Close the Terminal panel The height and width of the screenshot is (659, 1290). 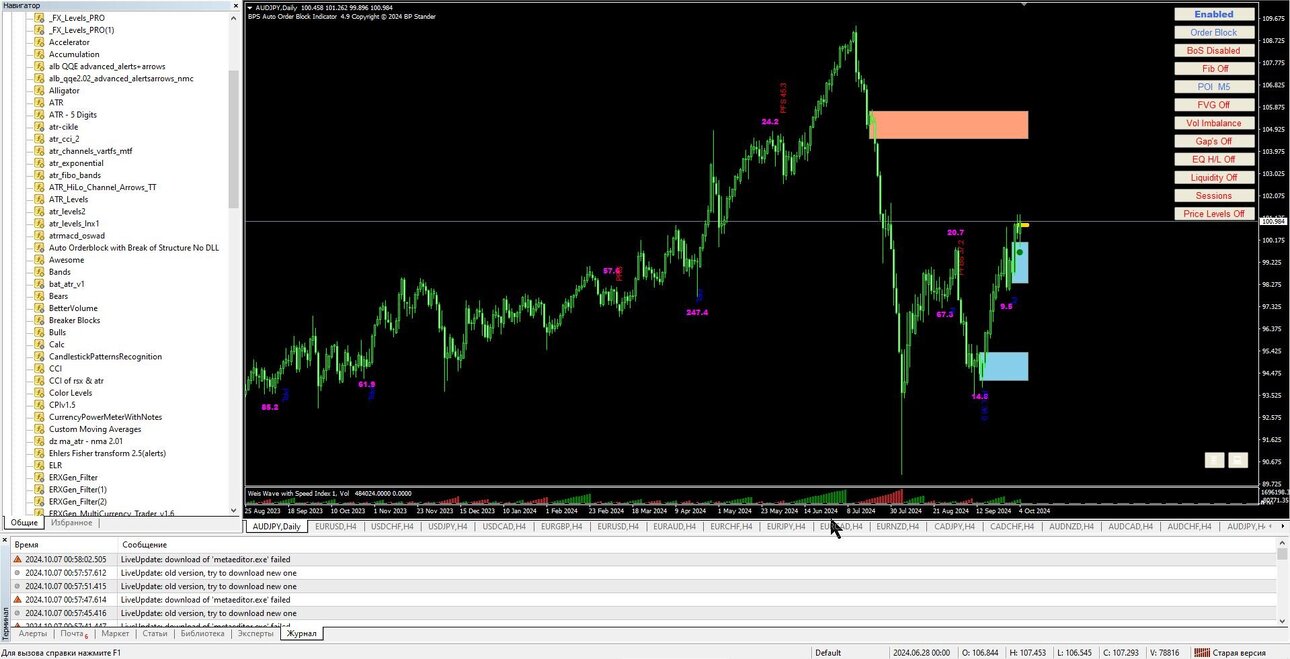(x=5, y=541)
